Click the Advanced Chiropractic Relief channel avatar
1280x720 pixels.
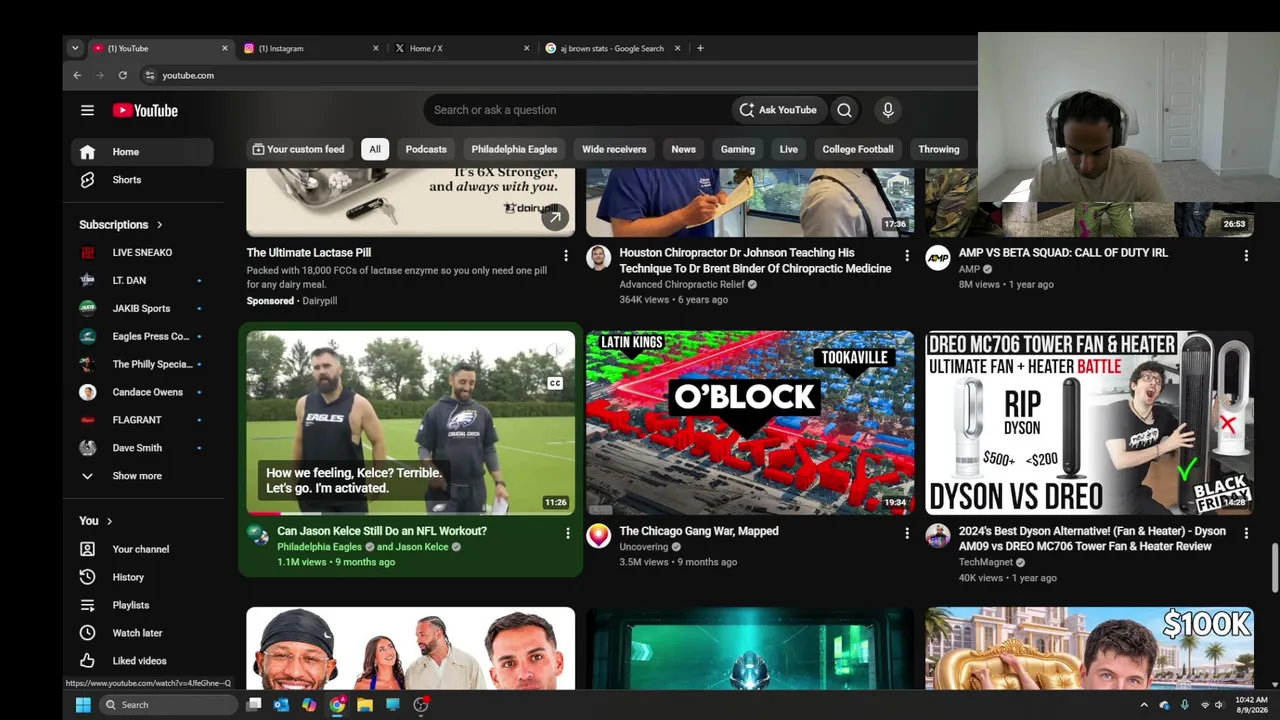[598, 258]
